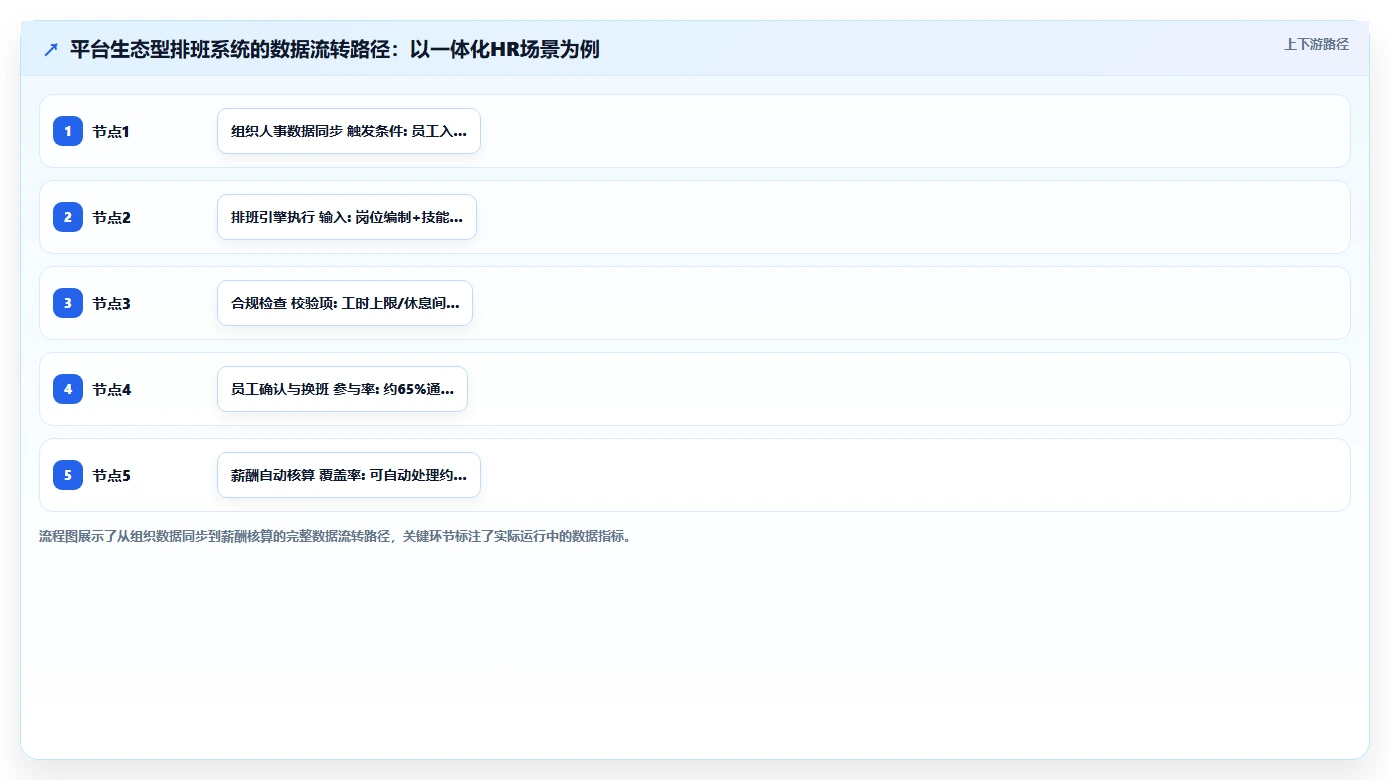Select the 合规检查 node card
The width and height of the screenshot is (1390, 780).
[x=345, y=303]
